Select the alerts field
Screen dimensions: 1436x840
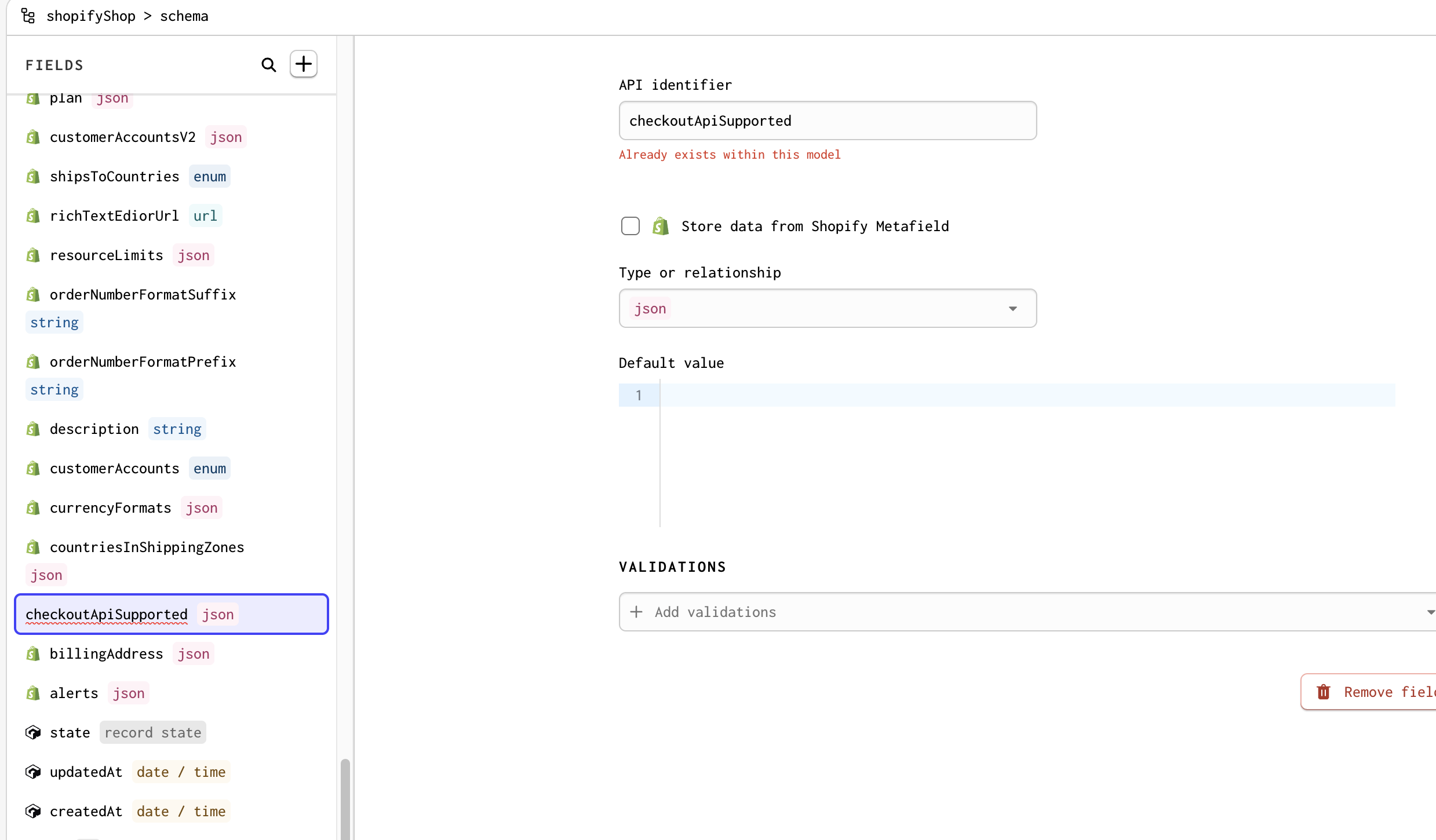tap(172, 693)
